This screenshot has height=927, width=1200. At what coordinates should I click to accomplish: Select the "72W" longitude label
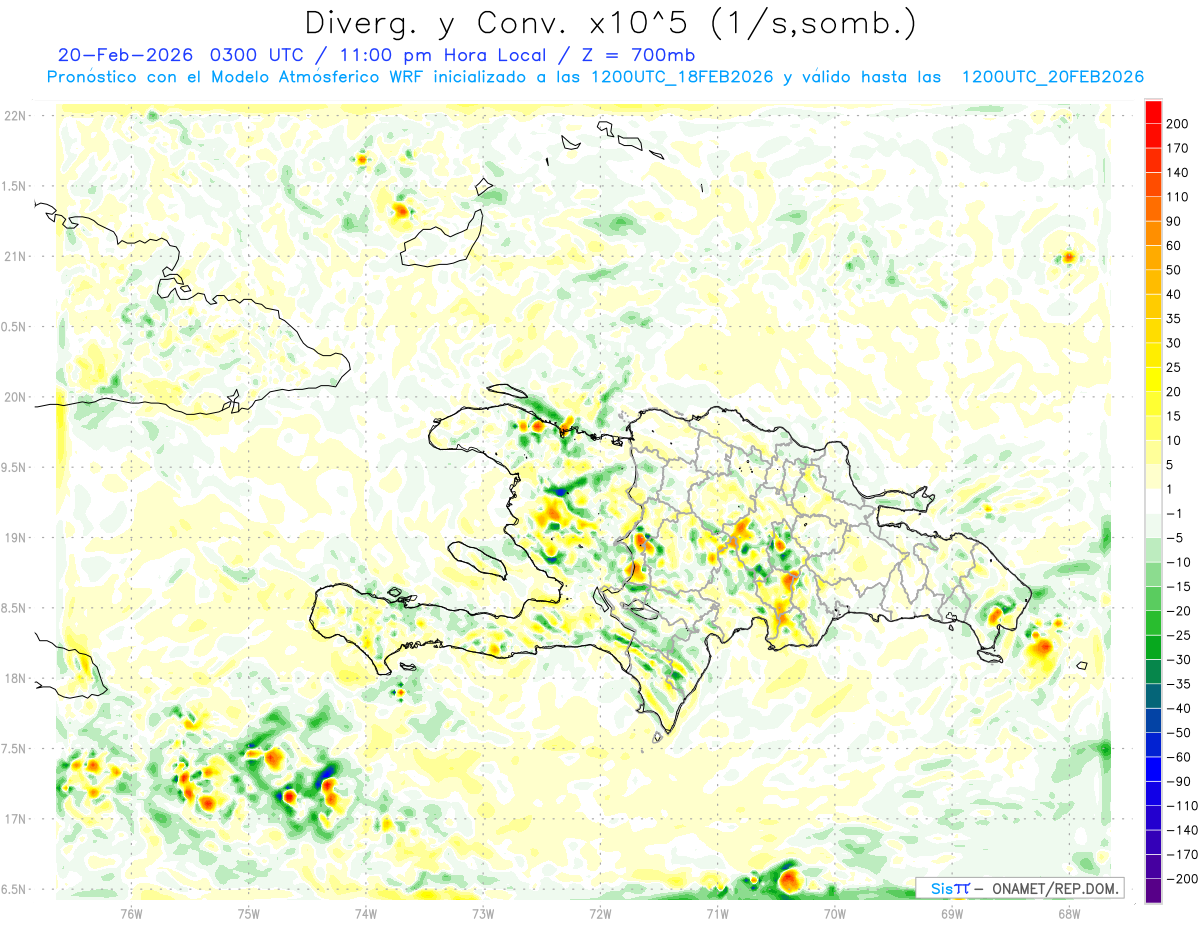tap(600, 913)
